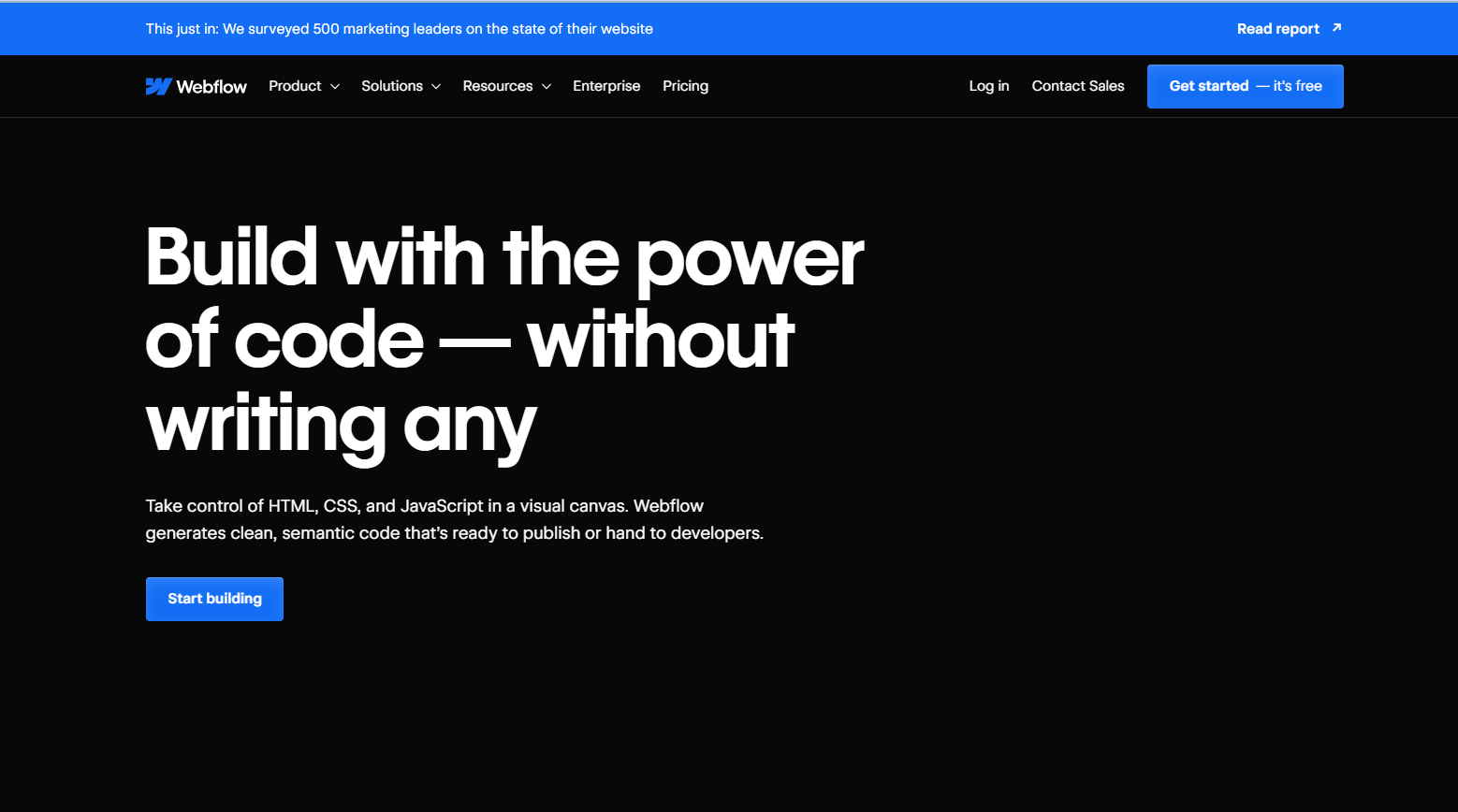Click the Resources dropdown chevron
Screen dimensions: 1458x812
pyautogui.click(x=547, y=86)
